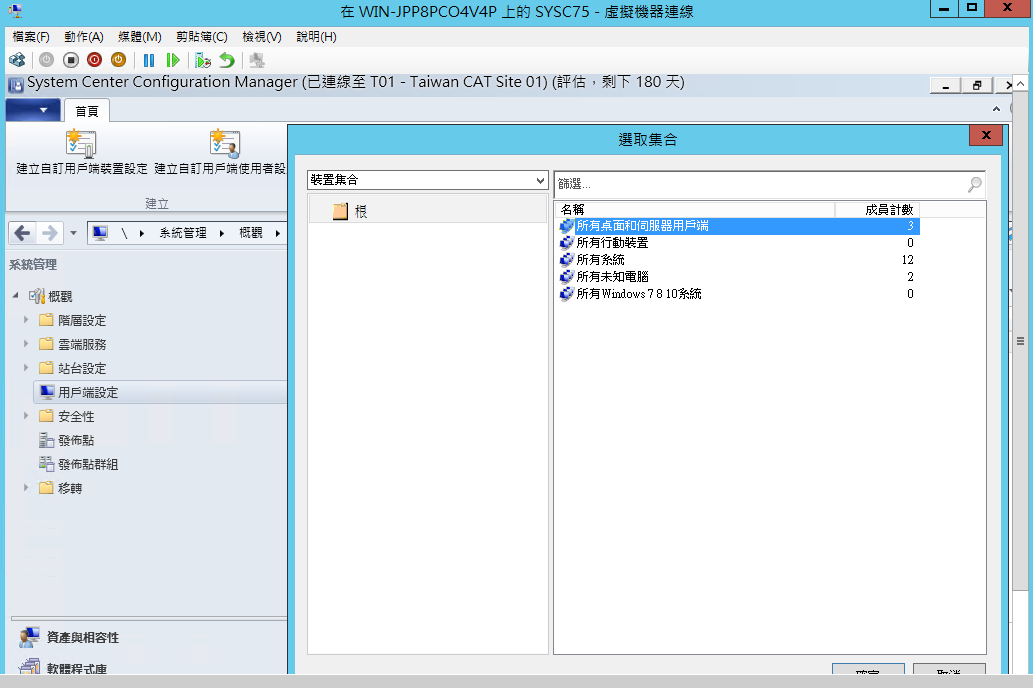Click icon beside 所有行動裝置 collection
1033x688 pixels.
pos(567,243)
